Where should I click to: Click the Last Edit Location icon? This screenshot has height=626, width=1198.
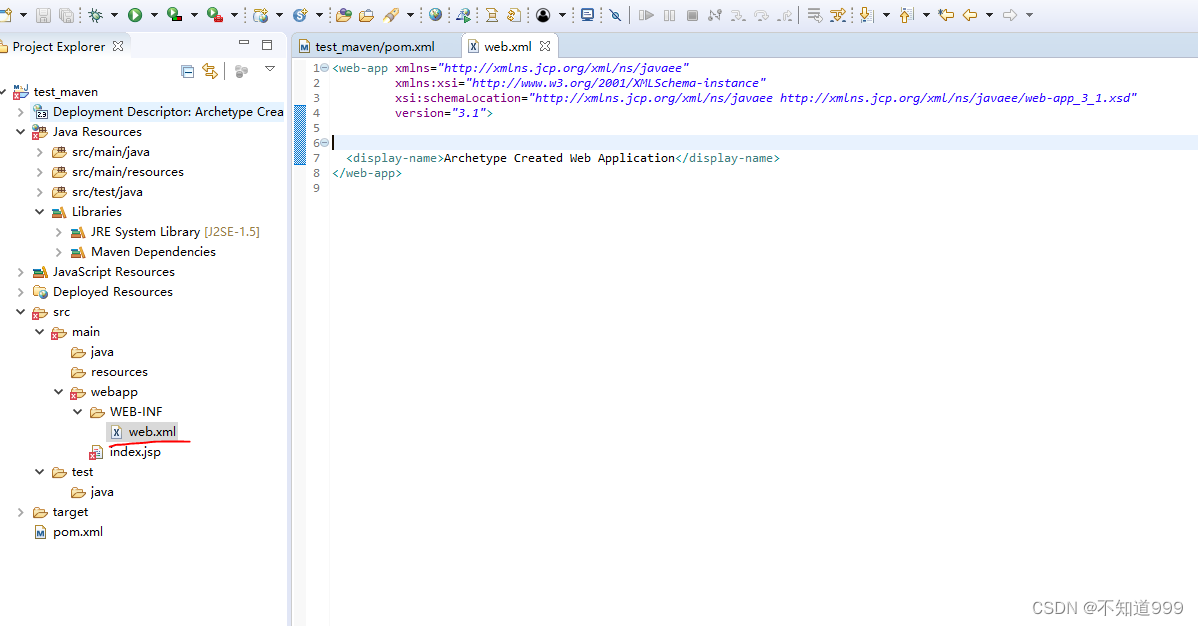pos(945,15)
